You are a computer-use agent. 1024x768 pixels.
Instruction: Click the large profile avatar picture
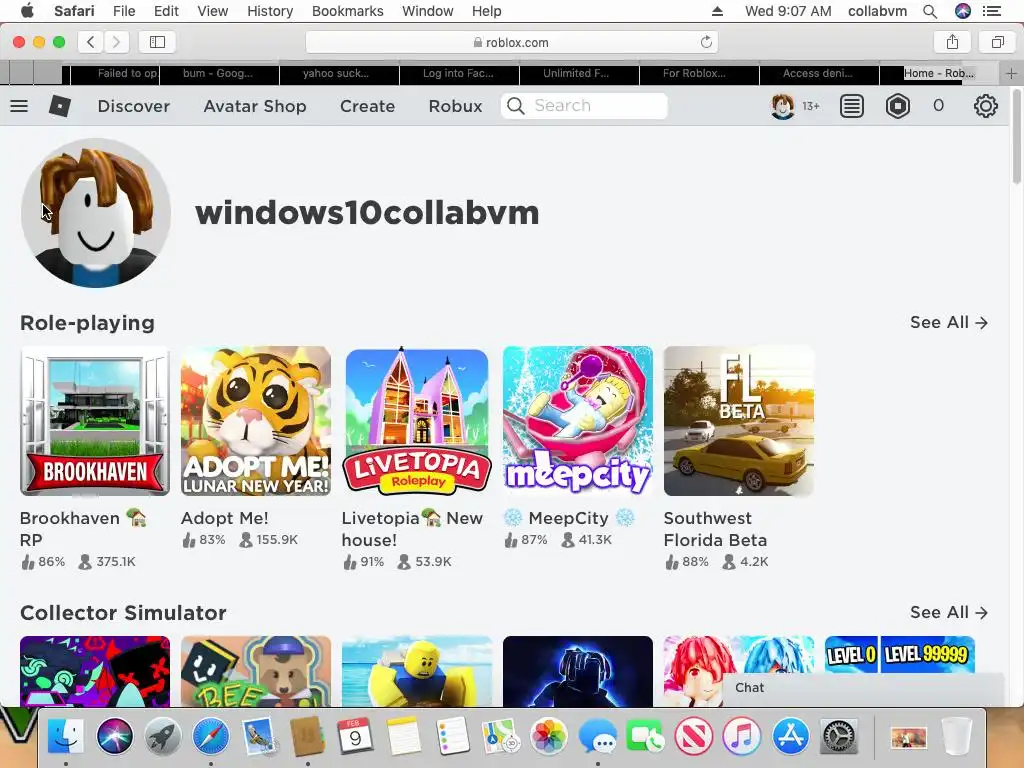tap(96, 213)
